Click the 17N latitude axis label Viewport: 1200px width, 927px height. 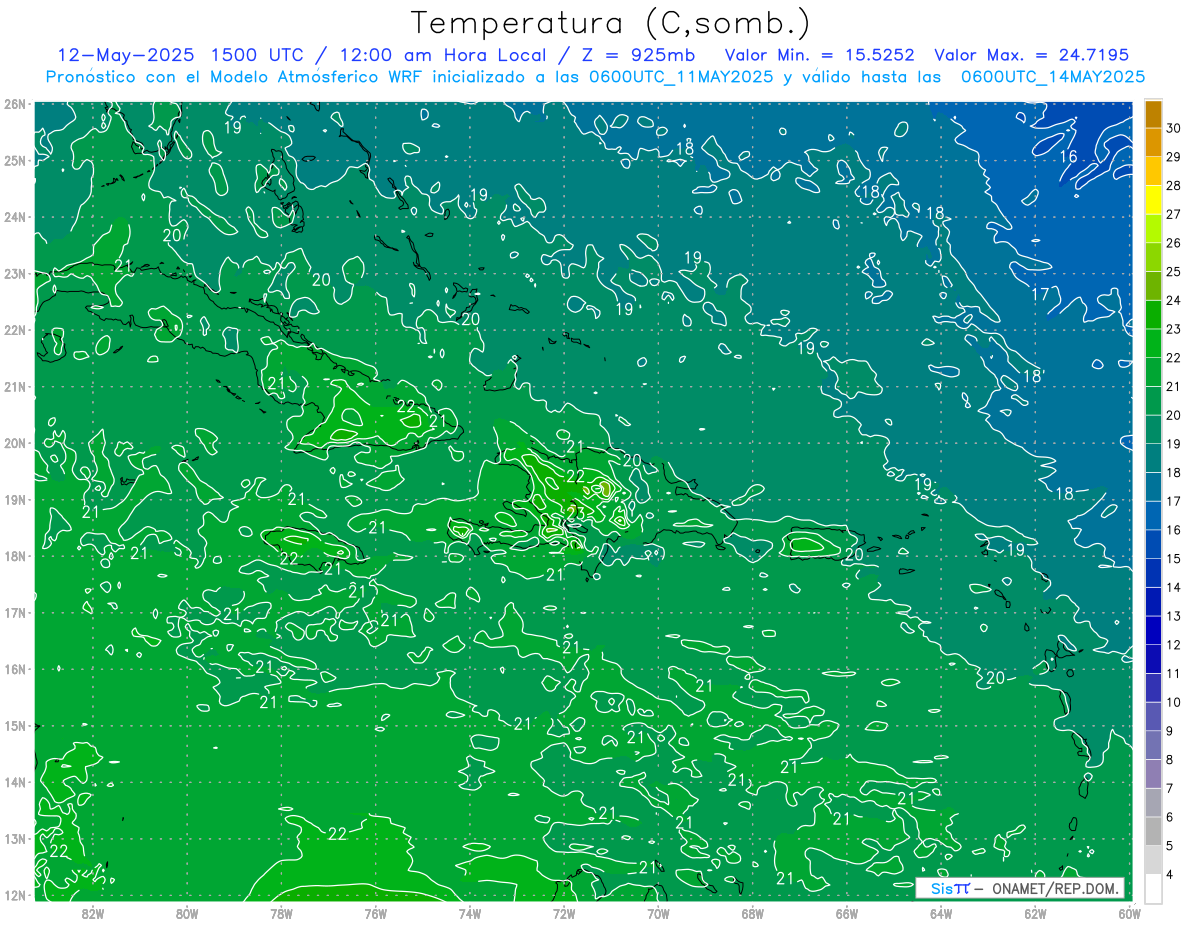(x=15, y=612)
